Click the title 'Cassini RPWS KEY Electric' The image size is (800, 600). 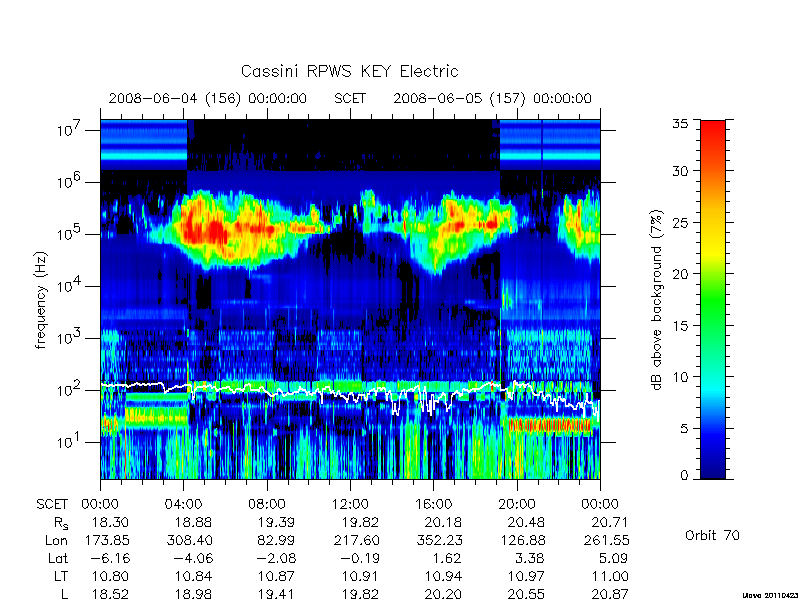click(349, 71)
